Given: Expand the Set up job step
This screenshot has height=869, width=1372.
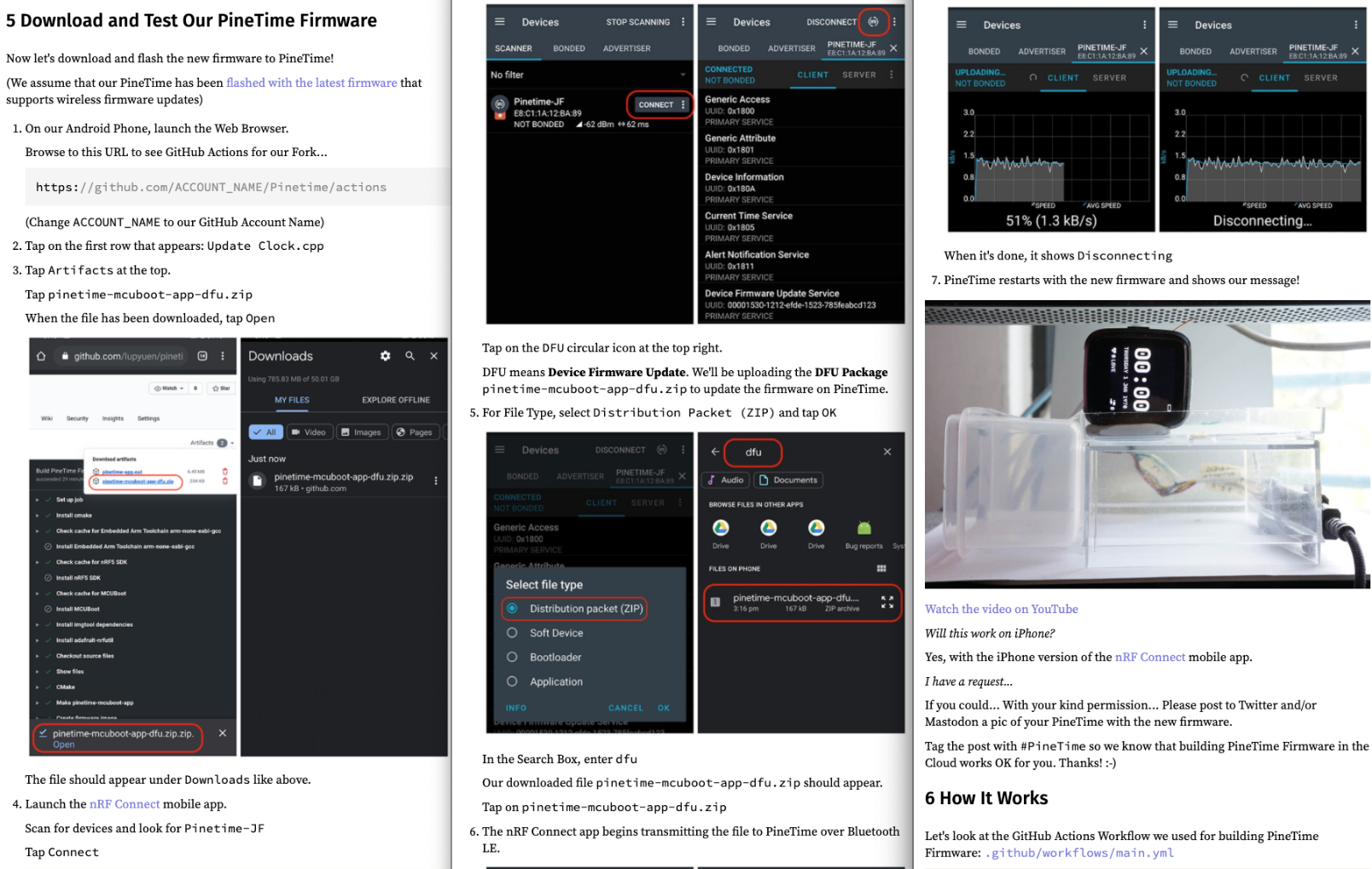Looking at the screenshot, I should [38, 500].
